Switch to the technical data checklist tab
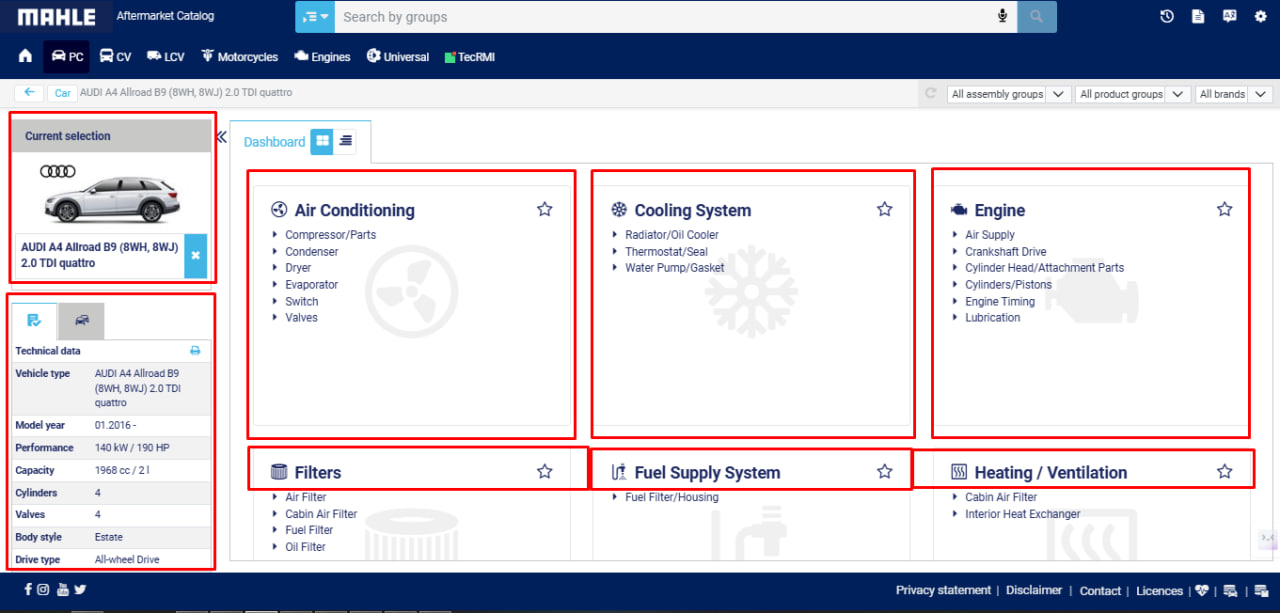Image resolution: width=1280 pixels, height=613 pixels. point(35,321)
